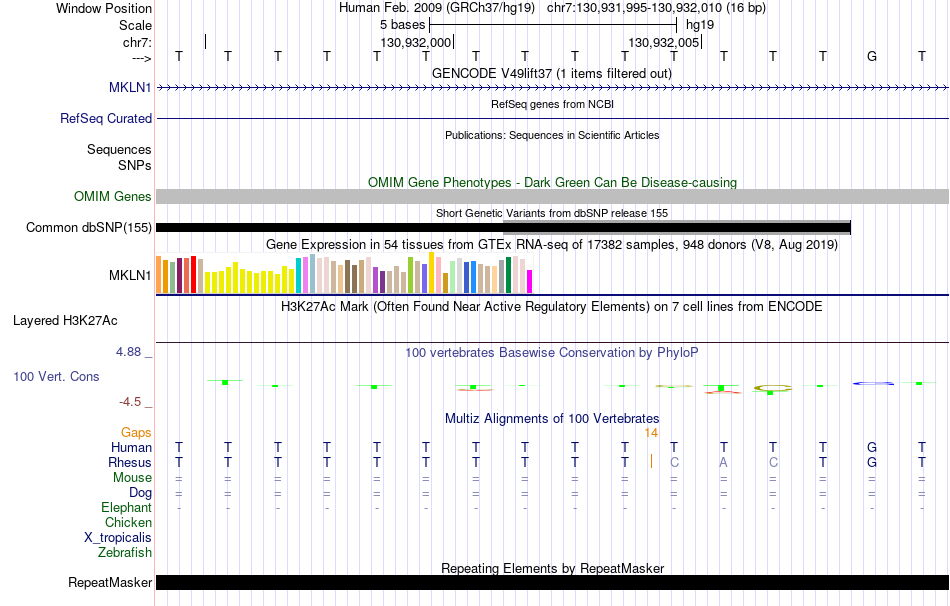Open the Sequences track label

[119, 149]
